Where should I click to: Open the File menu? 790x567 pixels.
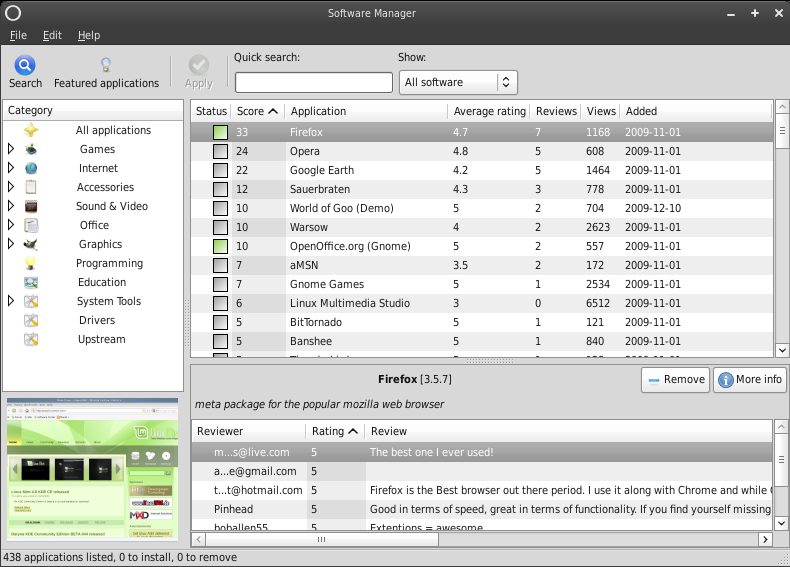click(18, 35)
